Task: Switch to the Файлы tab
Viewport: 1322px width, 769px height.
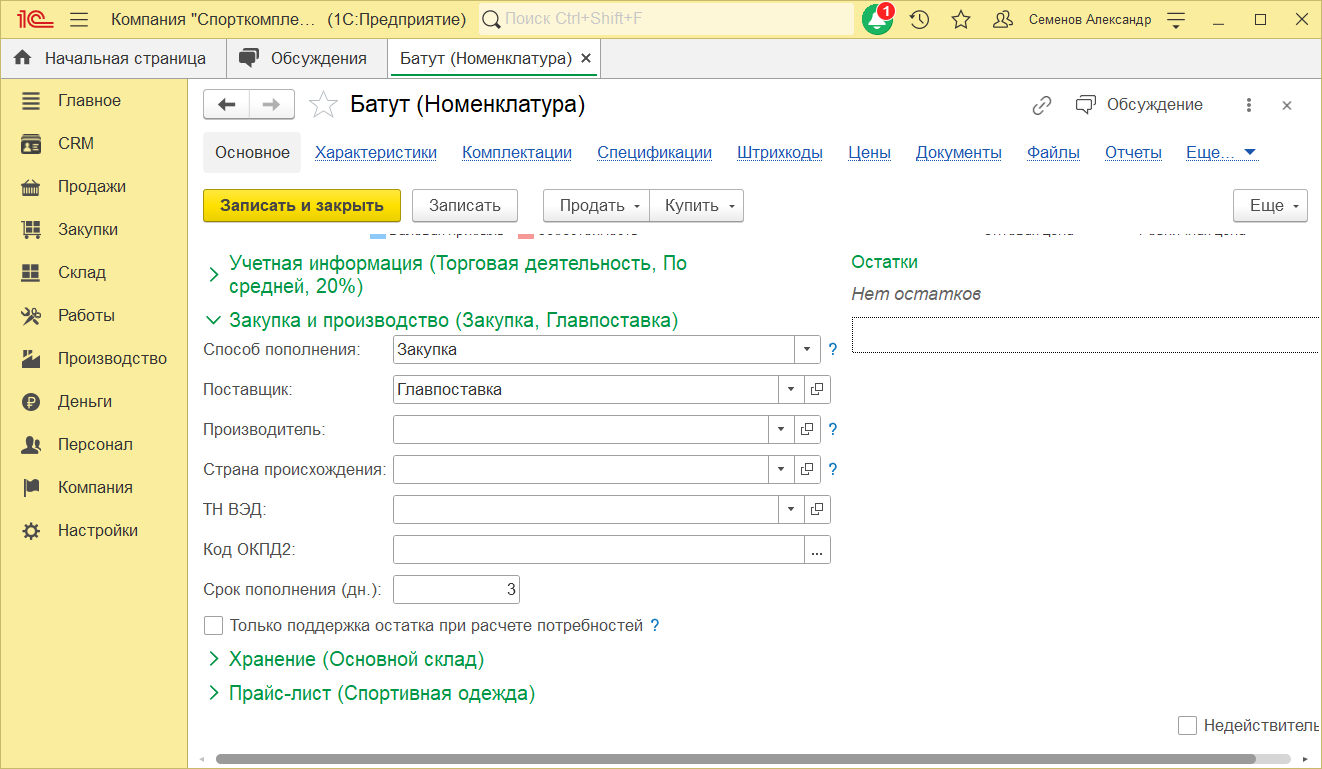Action: 1053,152
